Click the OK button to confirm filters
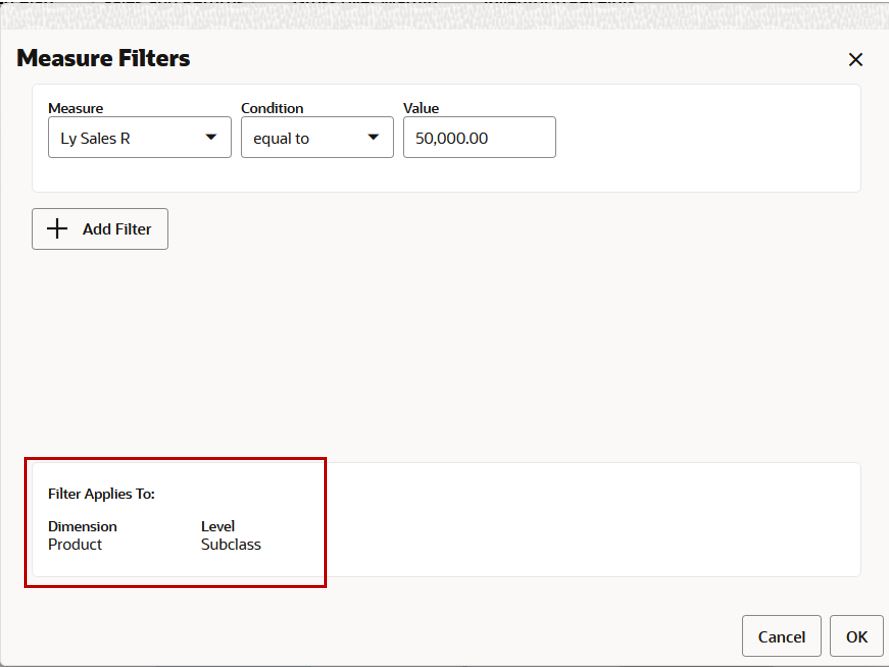The image size is (889, 667). tap(858, 636)
